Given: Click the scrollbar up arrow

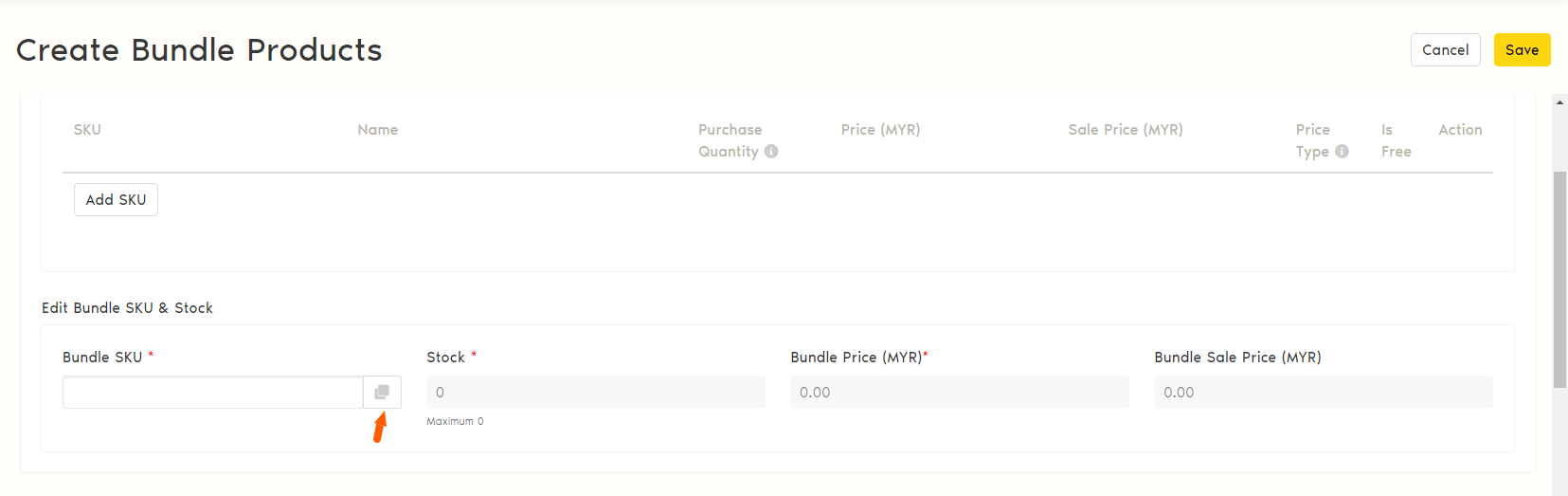Looking at the screenshot, I should [x=1559, y=102].
